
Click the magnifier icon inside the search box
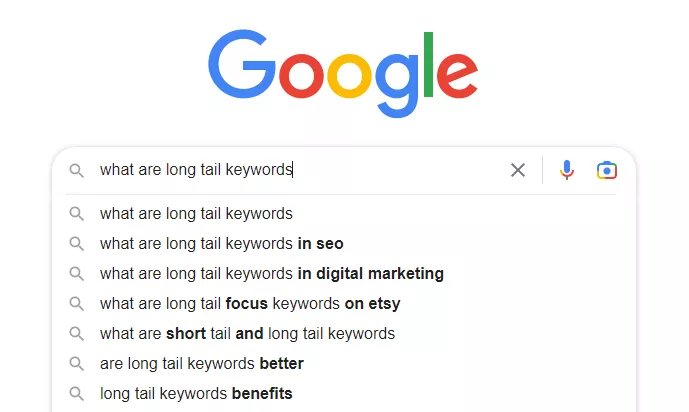tap(76, 170)
